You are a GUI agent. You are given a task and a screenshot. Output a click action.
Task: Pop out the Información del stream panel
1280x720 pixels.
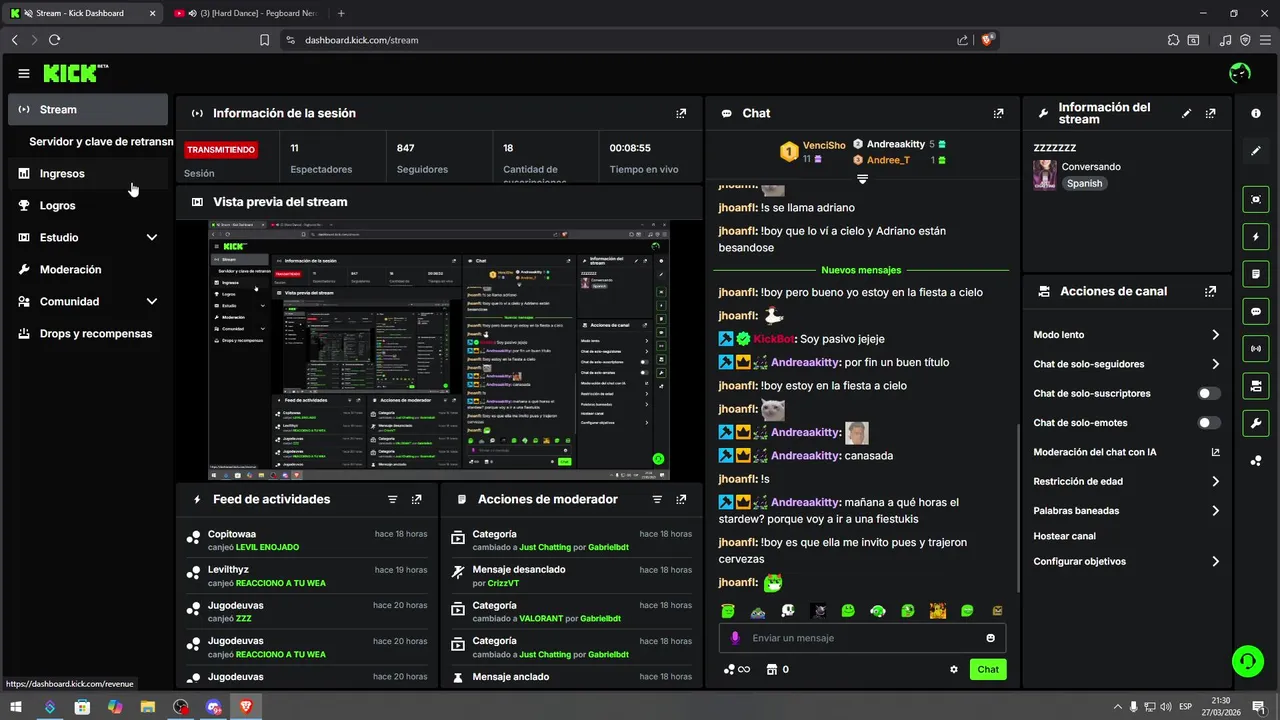(1211, 114)
